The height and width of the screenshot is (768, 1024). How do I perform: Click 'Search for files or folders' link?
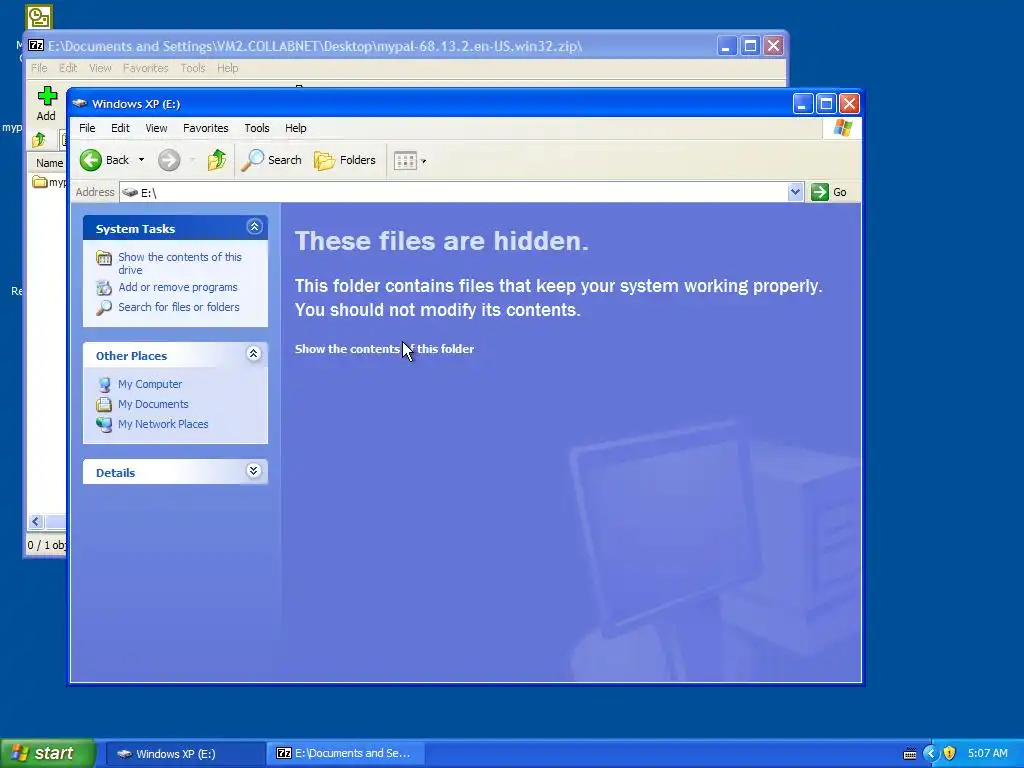pos(178,307)
